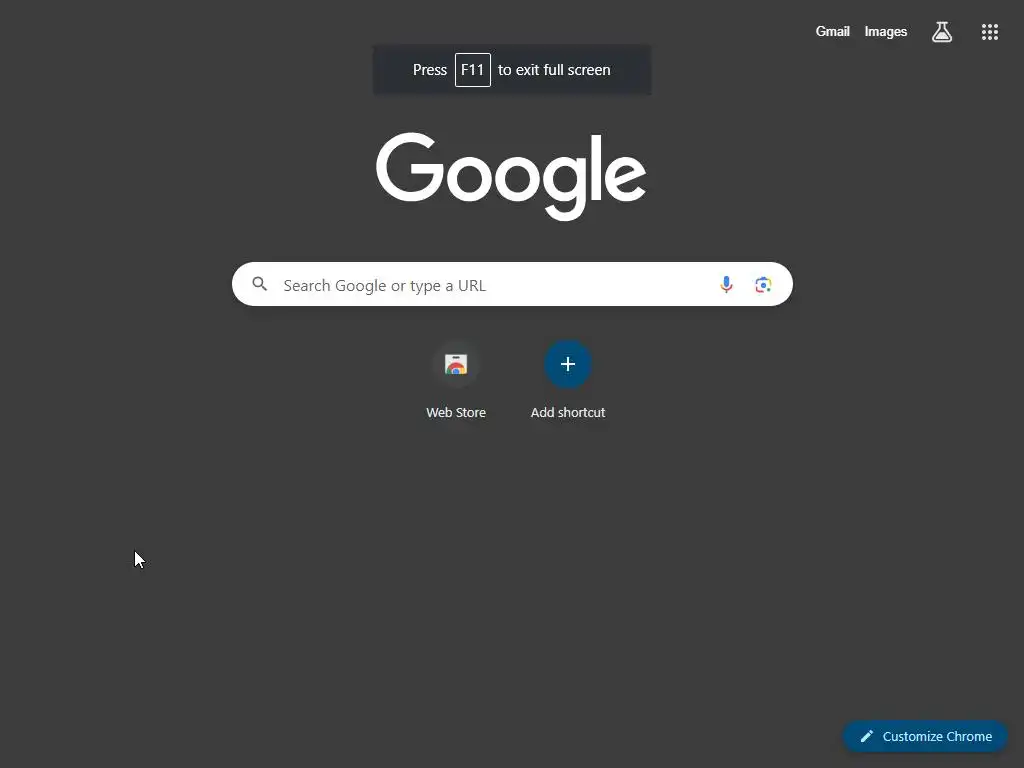The image size is (1024, 768).
Task: Search by image with Google Lens icon
Action: (x=763, y=285)
